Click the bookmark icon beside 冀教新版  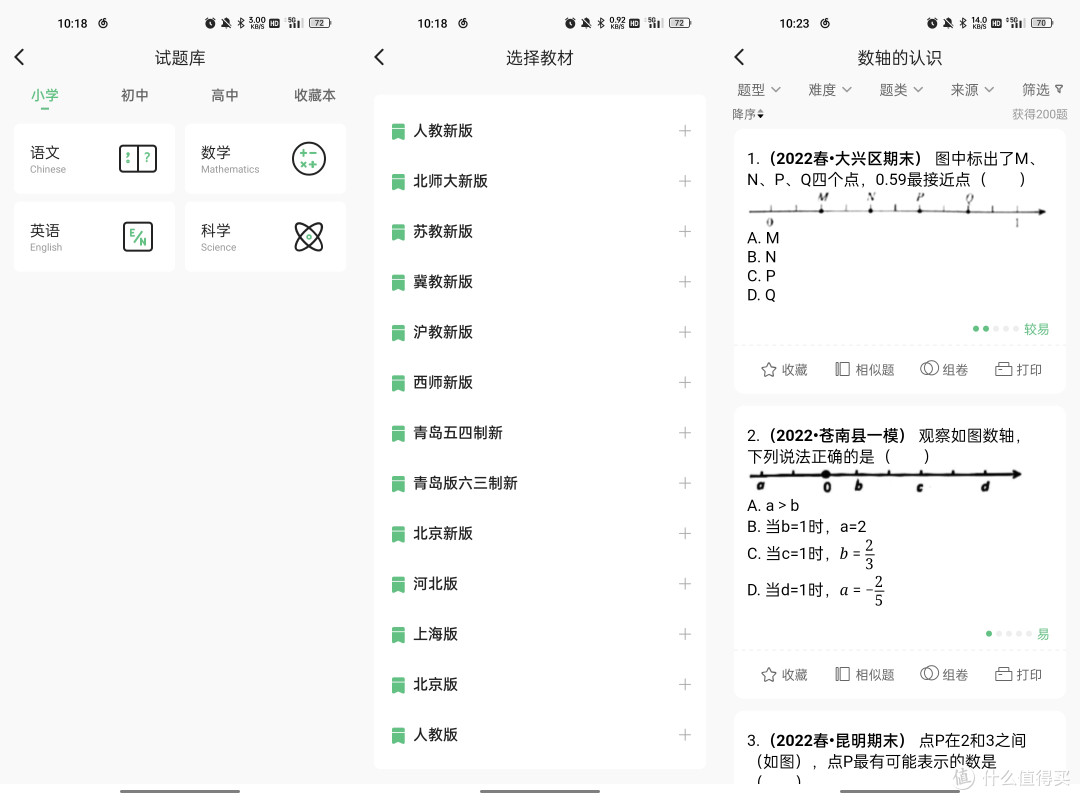click(398, 282)
